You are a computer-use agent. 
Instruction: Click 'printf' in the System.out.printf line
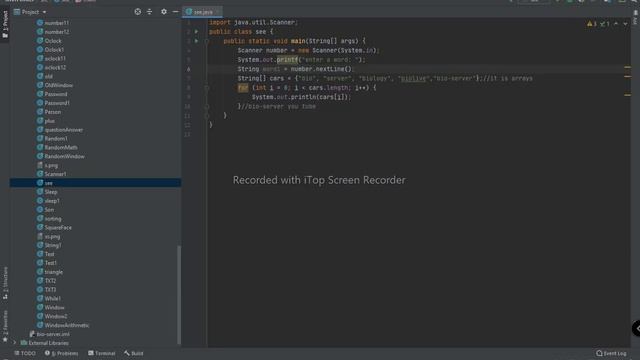tap(287, 60)
